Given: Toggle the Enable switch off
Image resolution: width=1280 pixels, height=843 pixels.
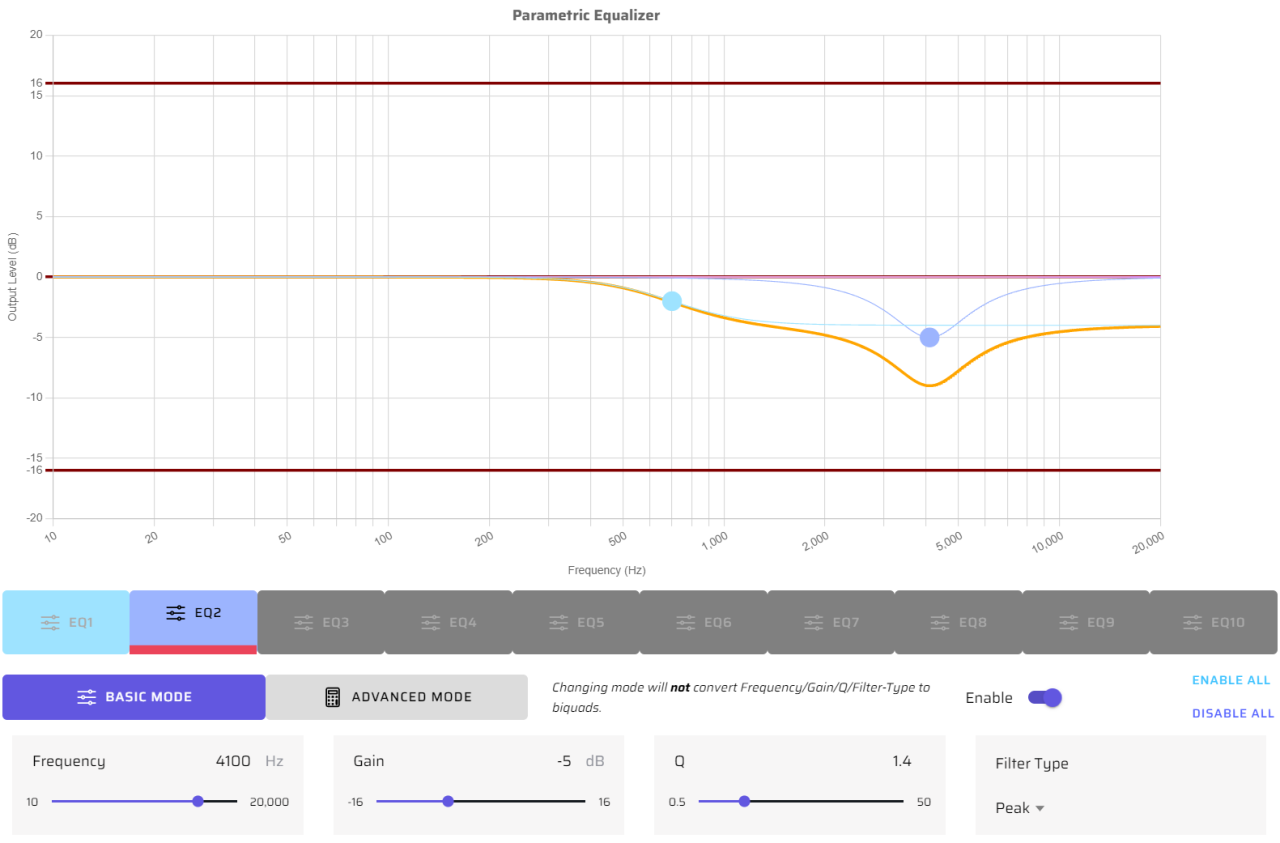Looking at the screenshot, I should pyautogui.click(x=1044, y=698).
